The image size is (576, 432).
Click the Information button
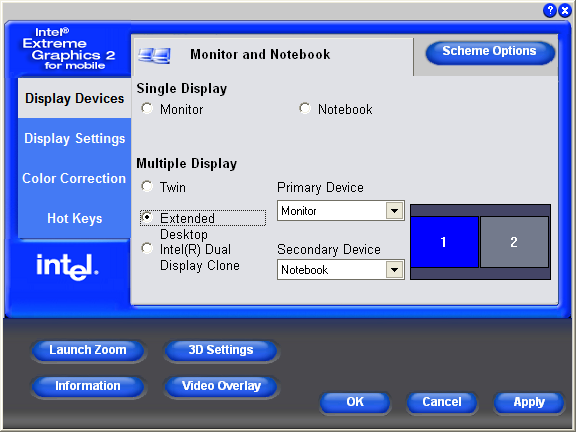[x=88, y=386]
